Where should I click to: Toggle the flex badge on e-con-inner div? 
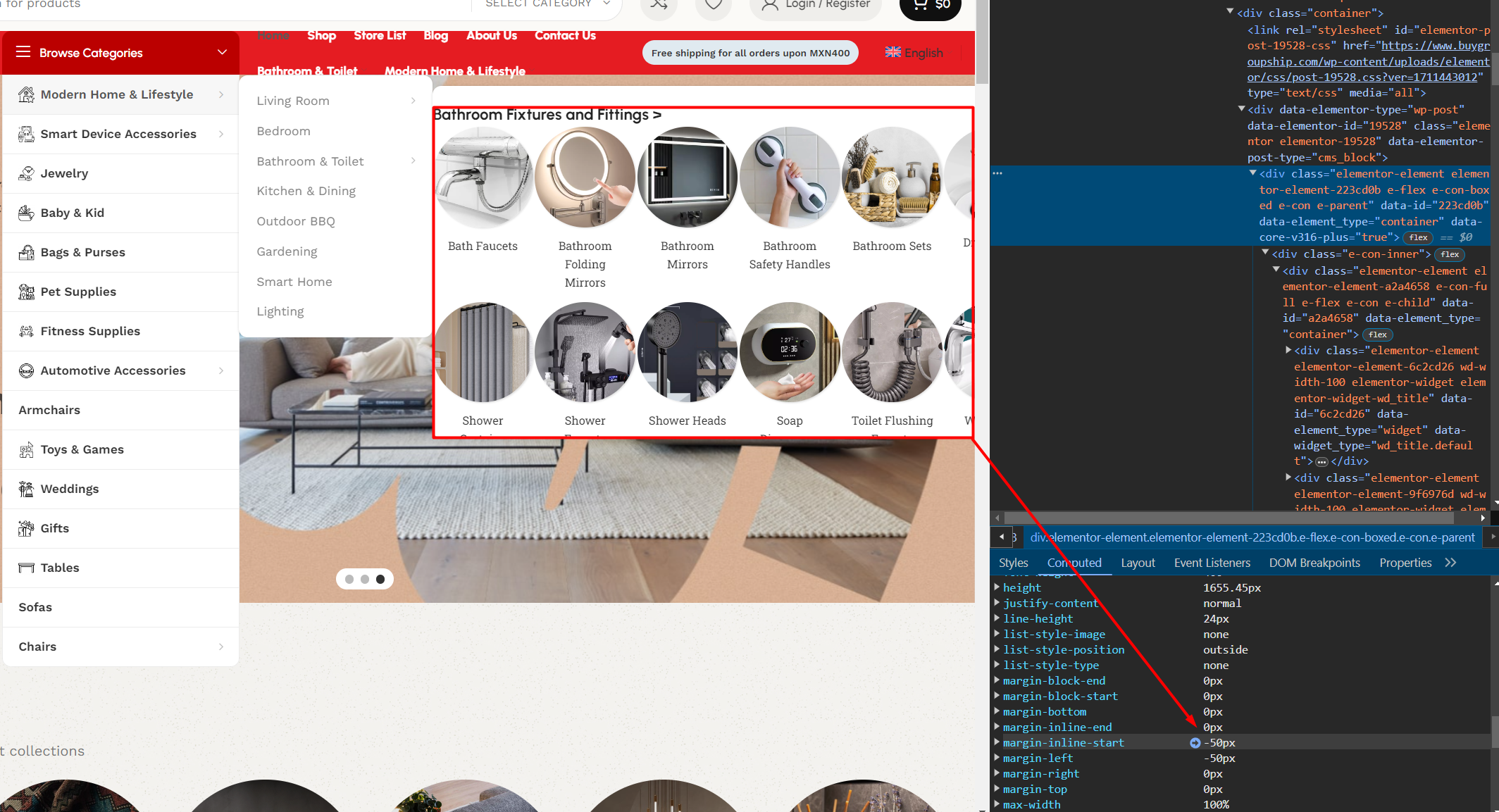click(x=1450, y=254)
